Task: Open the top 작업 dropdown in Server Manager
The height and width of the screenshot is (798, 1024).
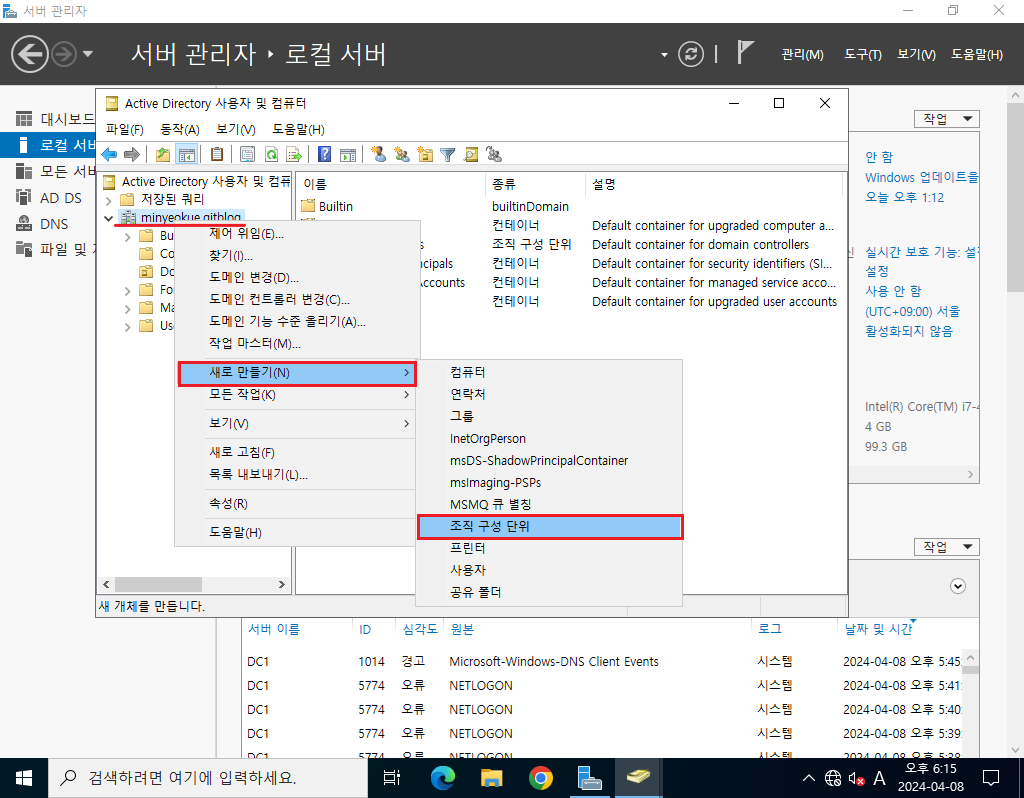Action: (x=947, y=119)
